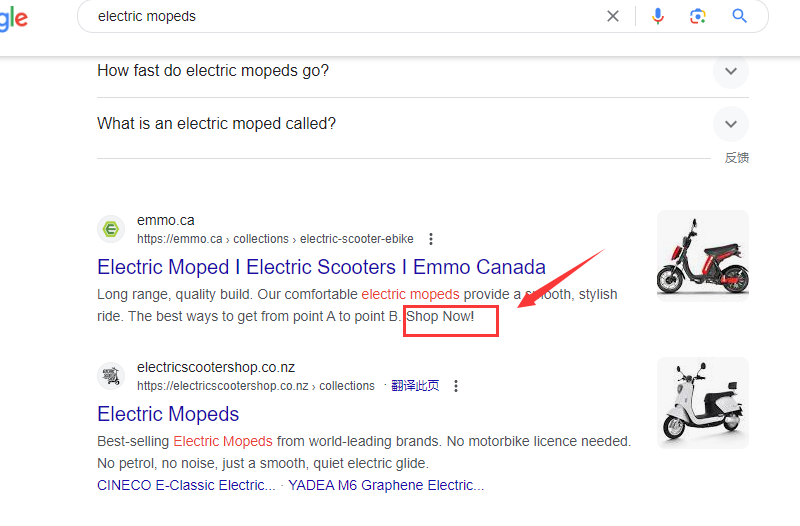This screenshot has width=800, height=526.
Task: Click the 反馈 feedback link
Action: [737, 158]
